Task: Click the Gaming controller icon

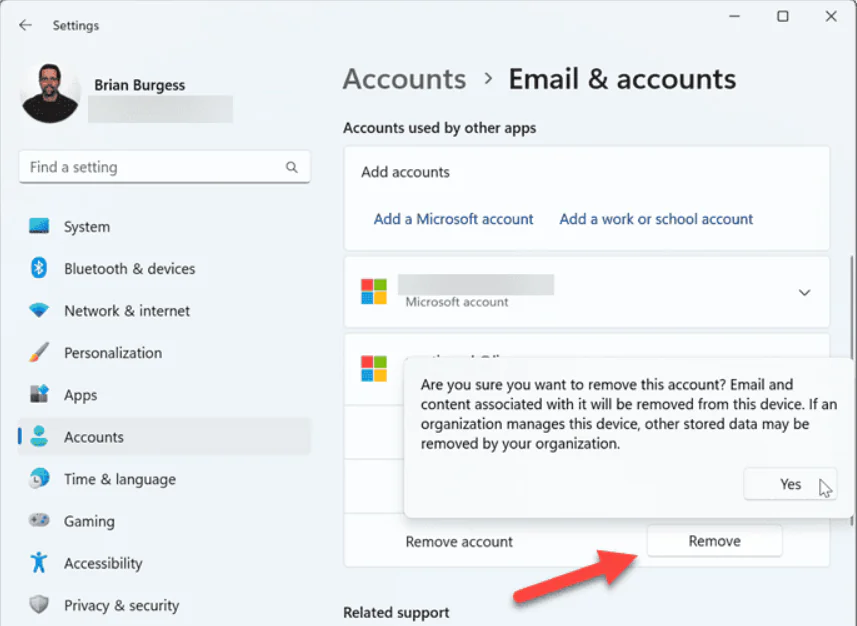Action: [x=39, y=521]
